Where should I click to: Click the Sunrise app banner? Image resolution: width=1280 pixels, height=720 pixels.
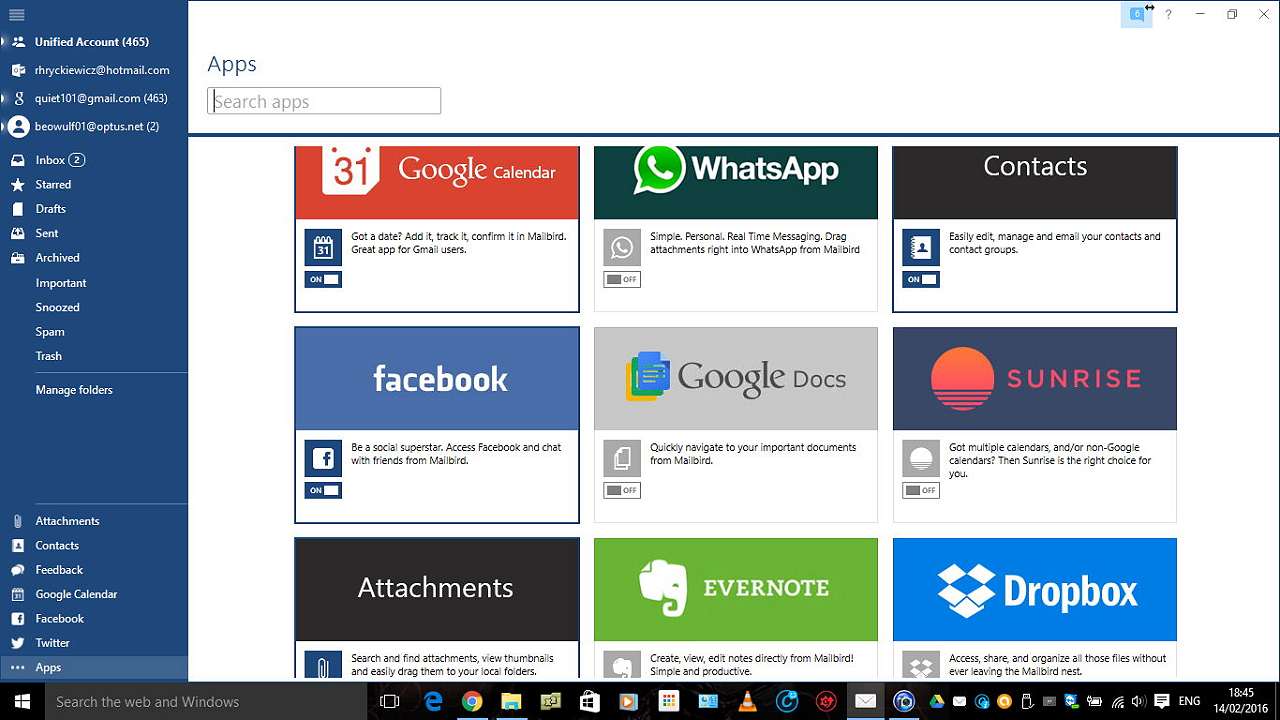tap(1035, 379)
